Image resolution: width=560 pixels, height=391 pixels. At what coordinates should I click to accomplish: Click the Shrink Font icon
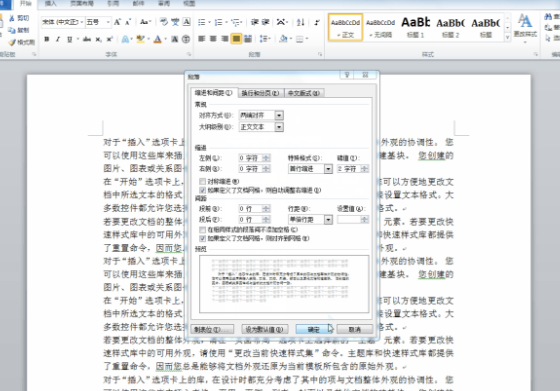pyautogui.click(x=128, y=22)
